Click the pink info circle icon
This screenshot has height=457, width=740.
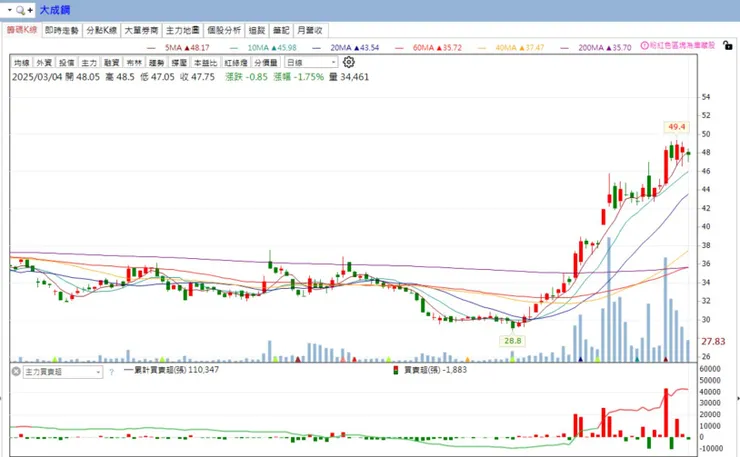644,45
